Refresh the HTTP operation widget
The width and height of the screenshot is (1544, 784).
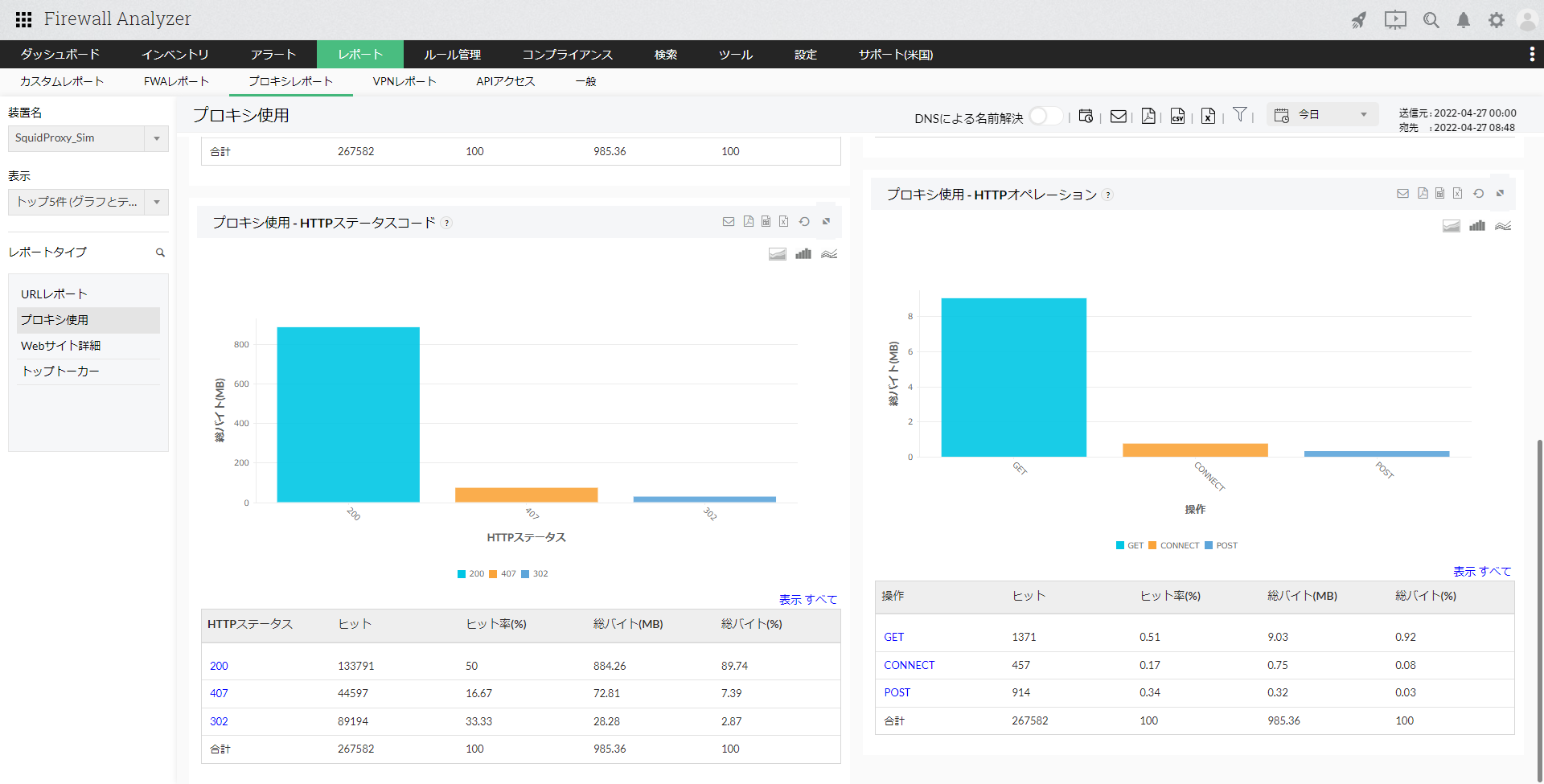pyautogui.click(x=1478, y=194)
